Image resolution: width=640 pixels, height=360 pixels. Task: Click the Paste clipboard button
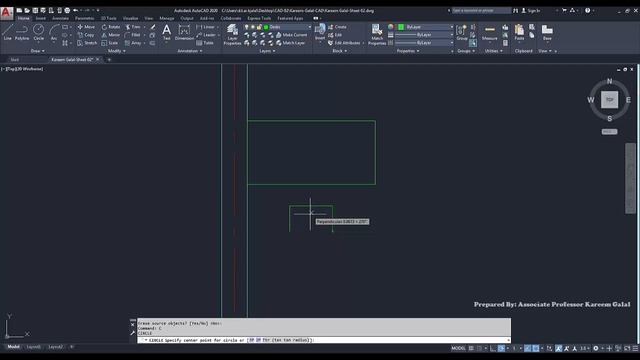519,32
